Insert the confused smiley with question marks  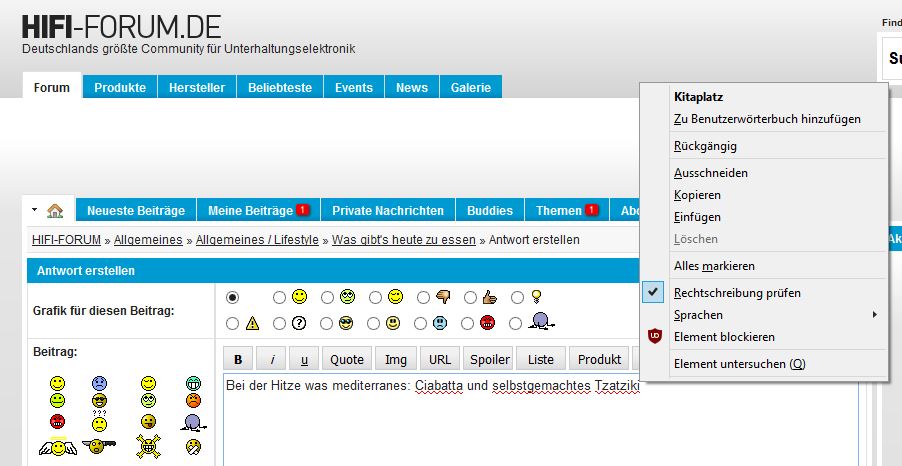(100, 421)
